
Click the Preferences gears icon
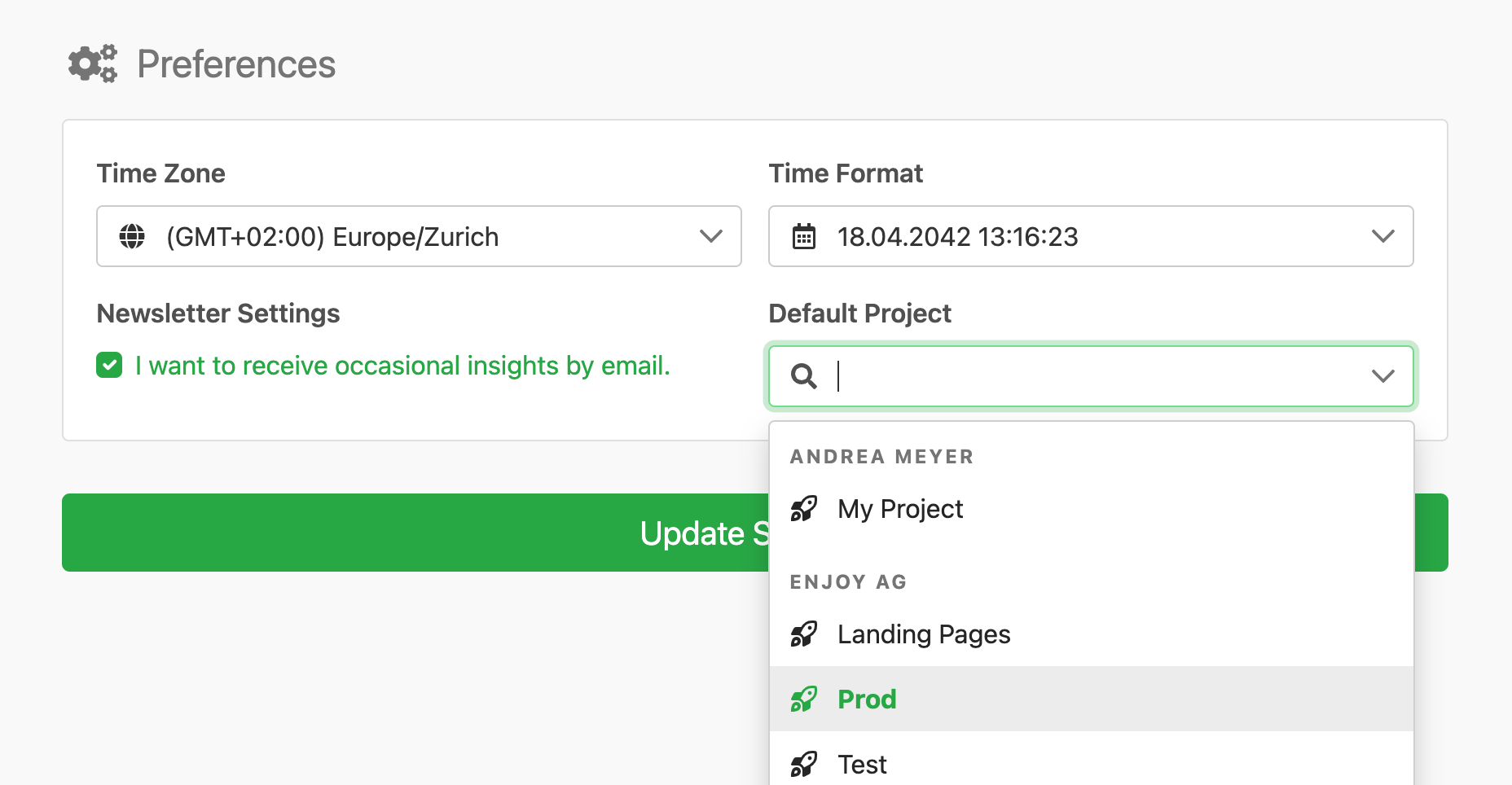[93, 64]
